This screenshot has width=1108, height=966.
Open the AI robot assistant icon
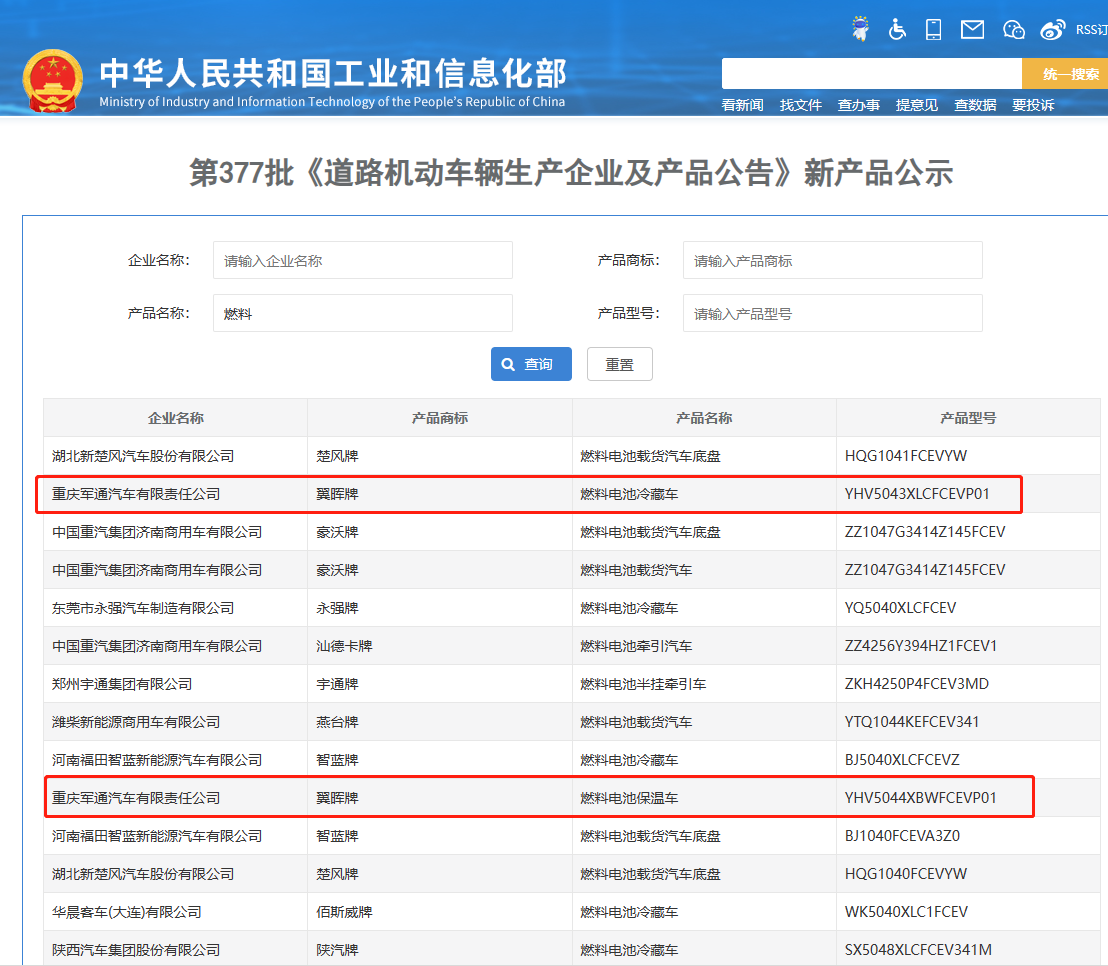click(860, 28)
